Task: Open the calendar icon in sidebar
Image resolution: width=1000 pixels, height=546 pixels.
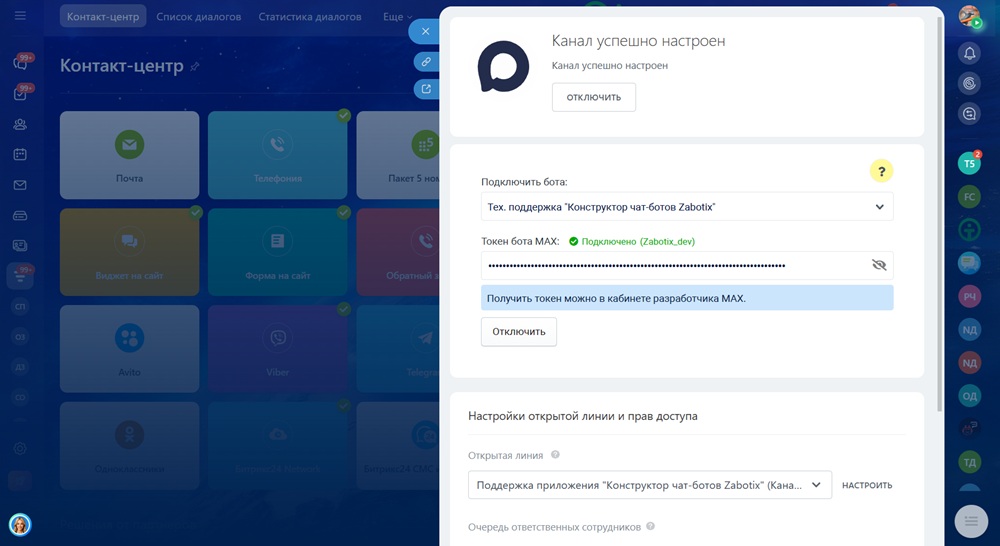Action: click(20, 154)
